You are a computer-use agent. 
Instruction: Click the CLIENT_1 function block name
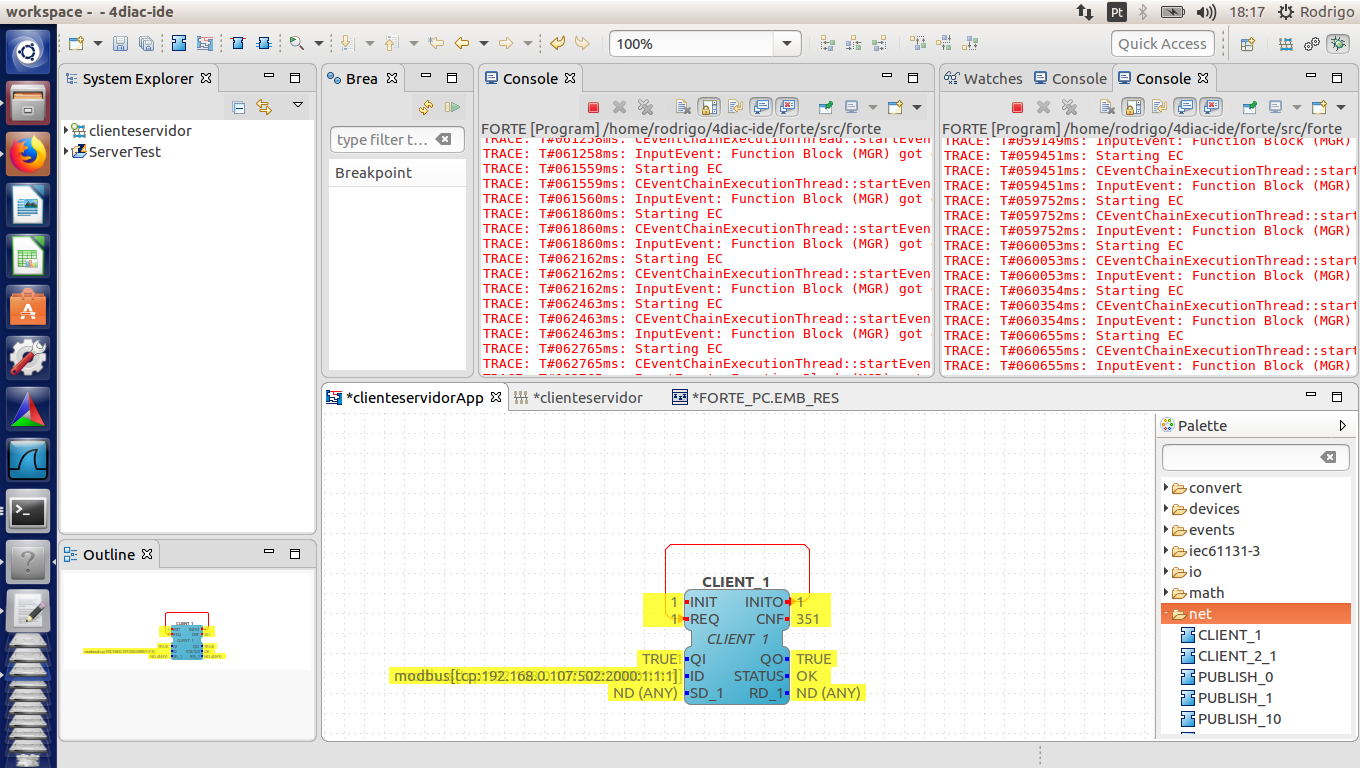(x=736, y=581)
